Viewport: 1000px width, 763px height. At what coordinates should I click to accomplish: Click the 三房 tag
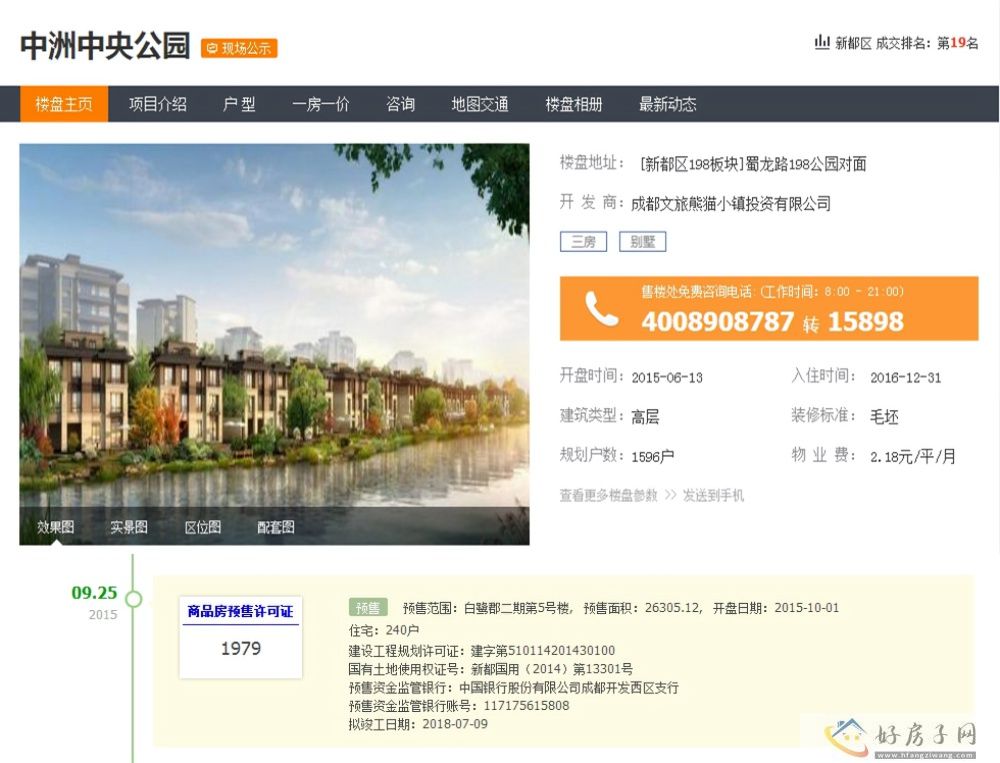pos(583,242)
